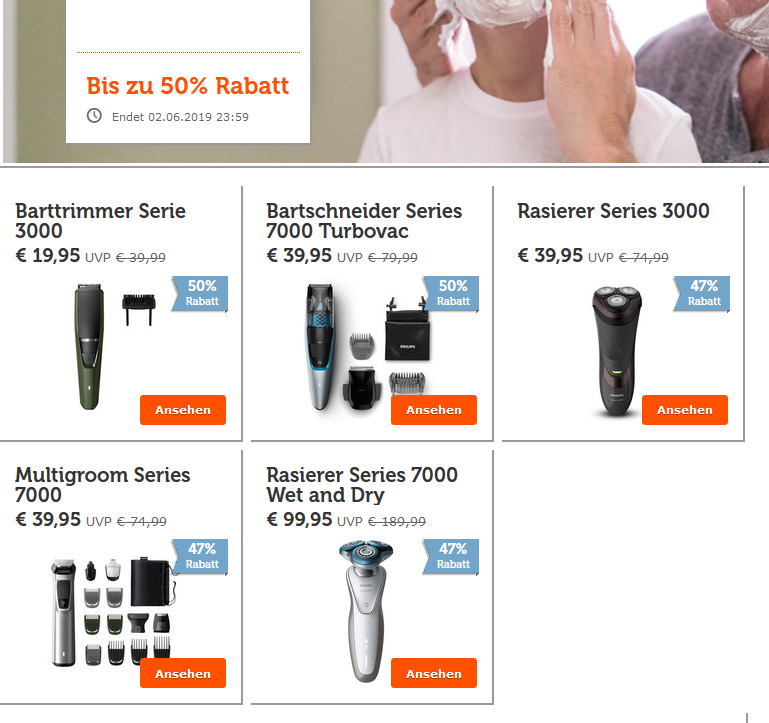The height and width of the screenshot is (723, 769).
Task: Open the Bartschneider Turbovac product image
Action: (365, 346)
